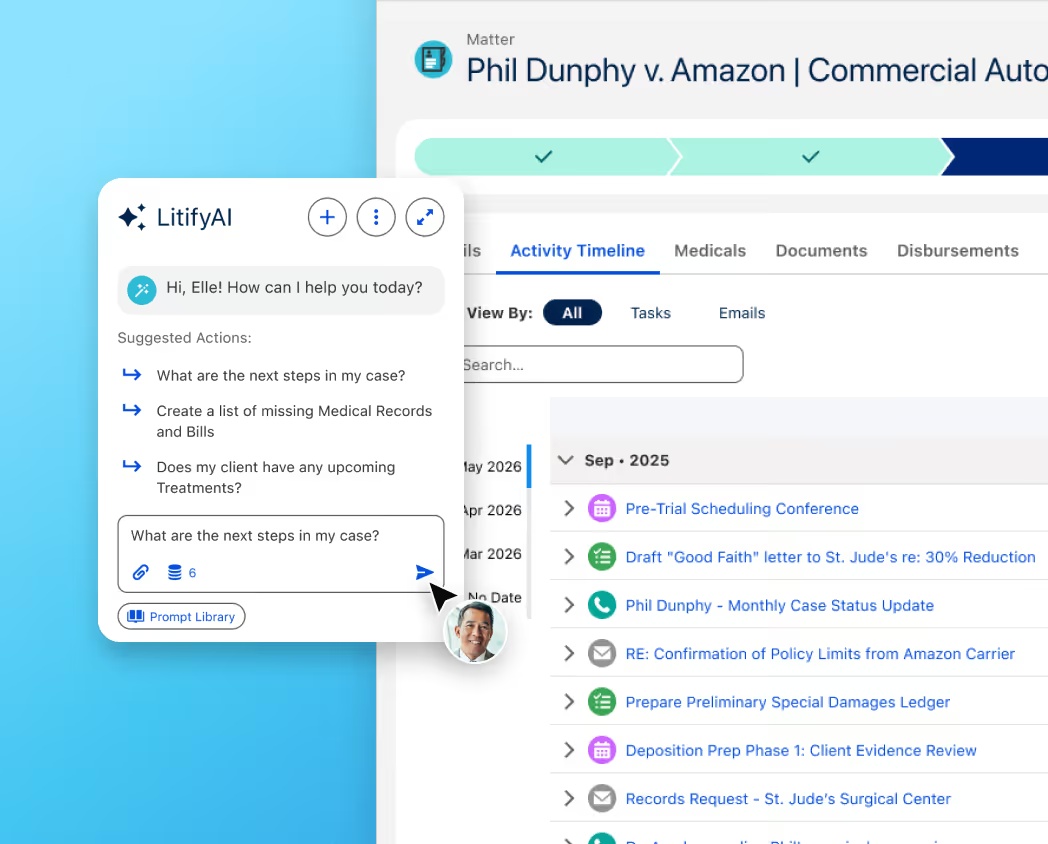The width and height of the screenshot is (1048, 844).
Task: Expand Records Request St. Jude's row
Action: point(569,799)
